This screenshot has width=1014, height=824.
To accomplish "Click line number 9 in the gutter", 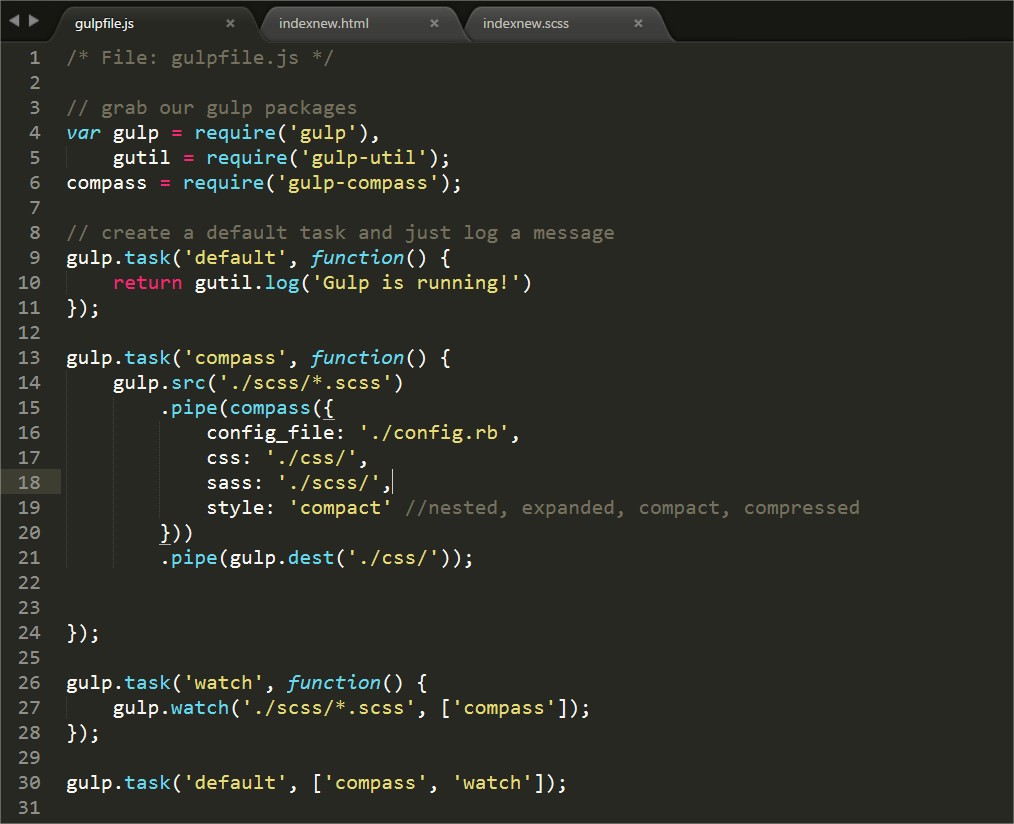I will point(35,258).
